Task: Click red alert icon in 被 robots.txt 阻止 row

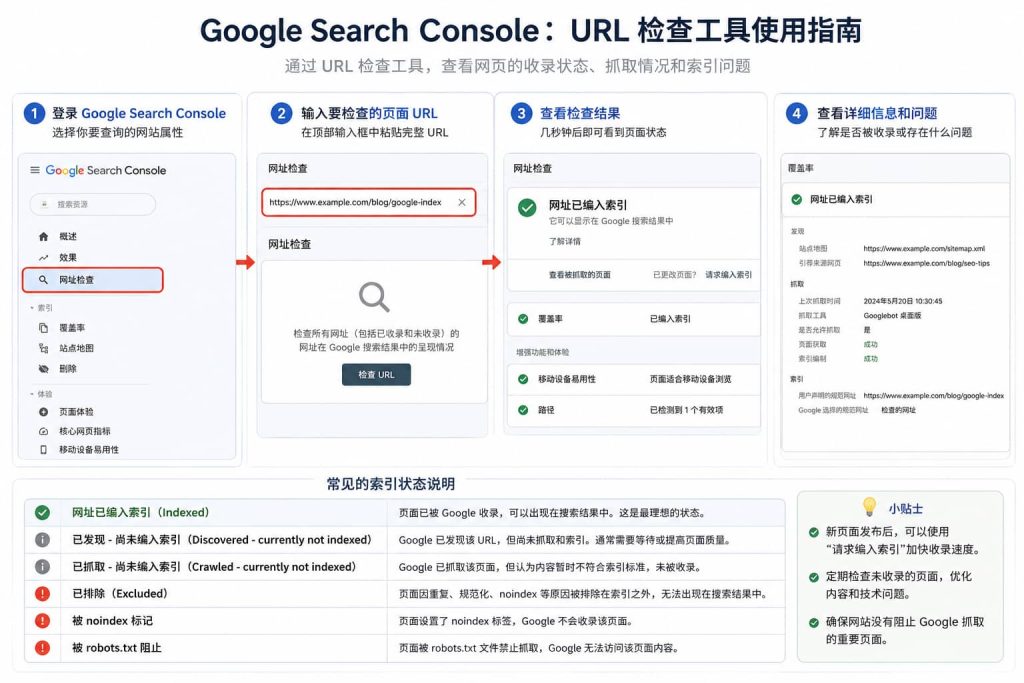Action: [42, 648]
